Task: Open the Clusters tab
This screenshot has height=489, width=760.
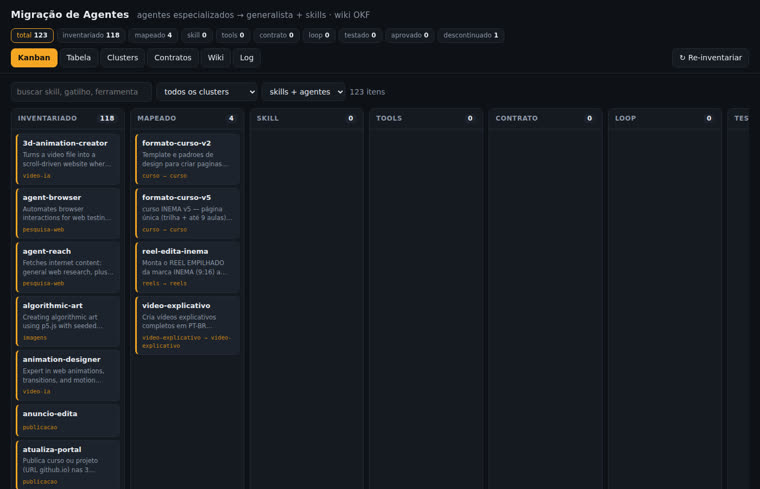Action: (x=123, y=58)
